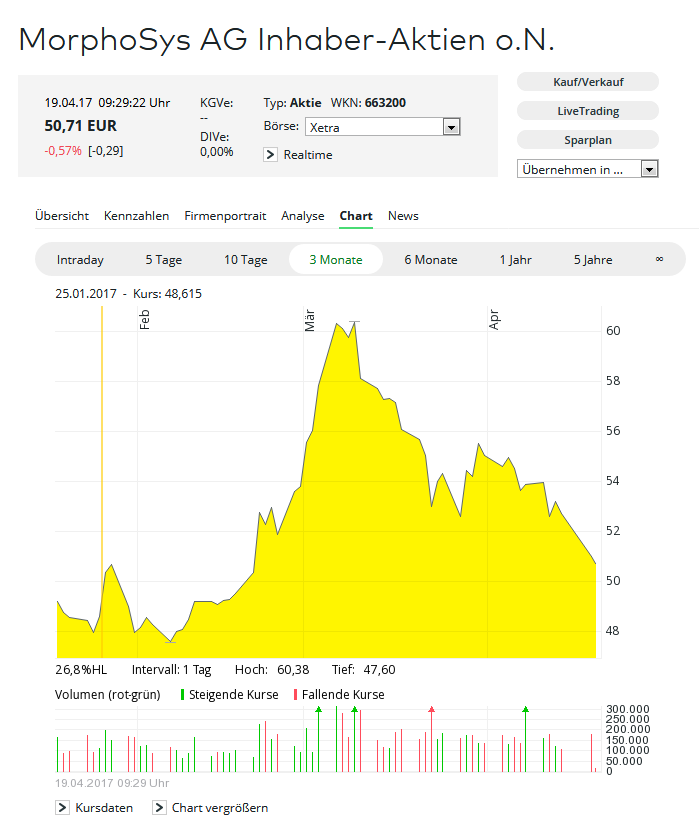Image resolution: width=699 pixels, height=833 pixels.
Task: Click the -0,57% change value
Action: click(x=63, y=151)
